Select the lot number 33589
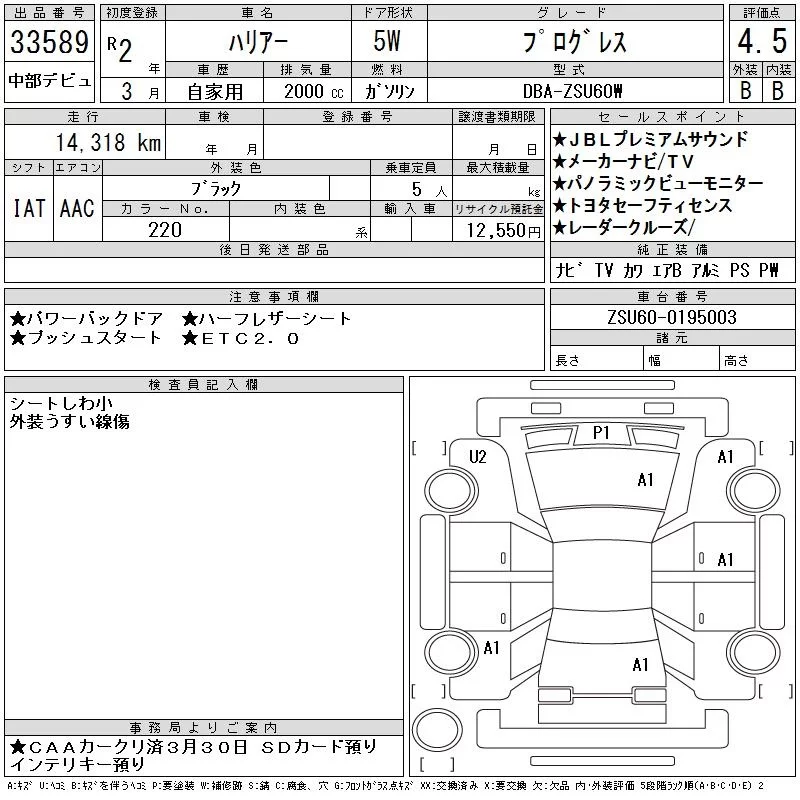The height and width of the screenshot is (800, 800). [49, 44]
